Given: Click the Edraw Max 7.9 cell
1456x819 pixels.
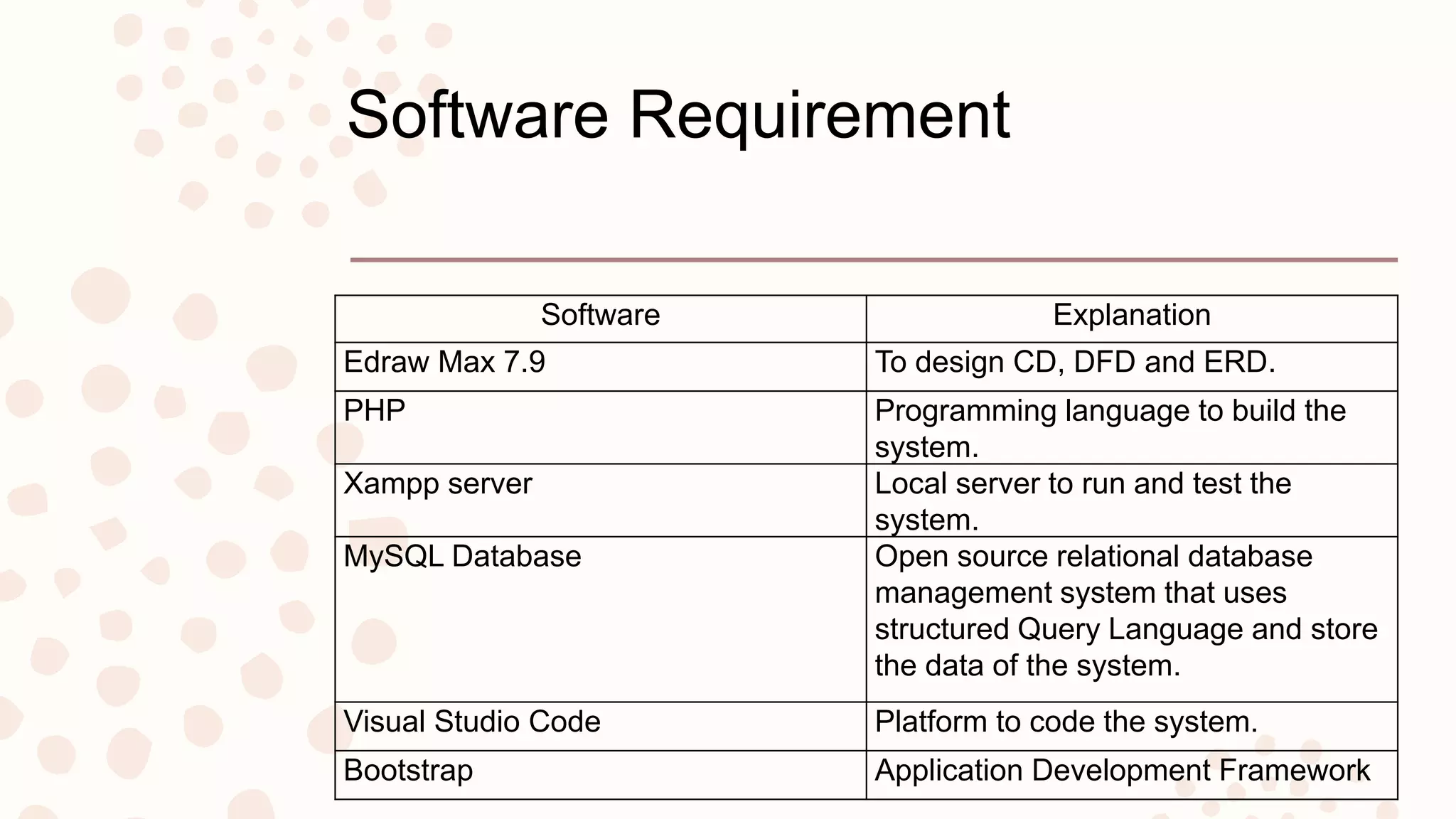Looking at the screenshot, I should click(x=444, y=363).
